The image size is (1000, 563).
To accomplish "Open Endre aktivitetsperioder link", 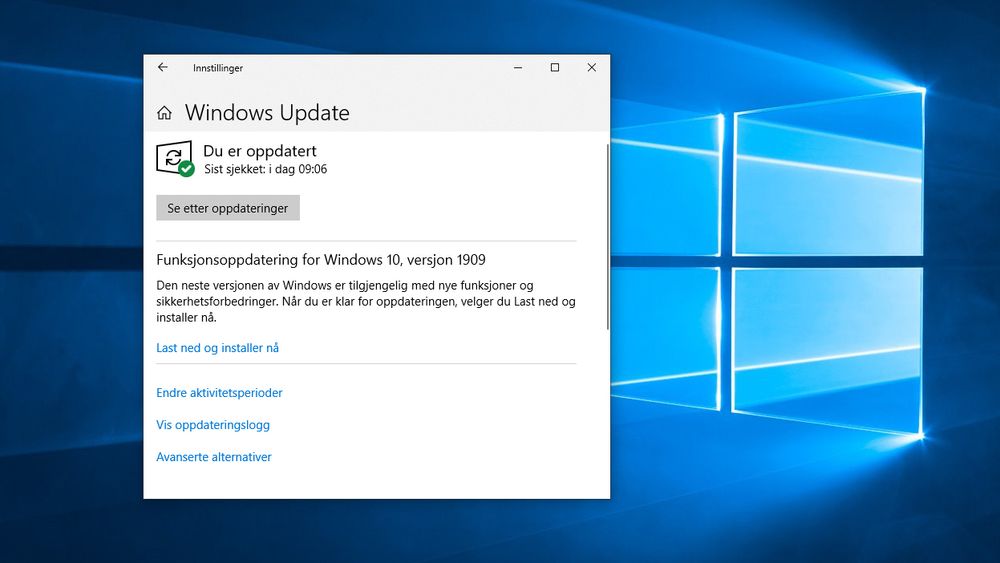I will [219, 393].
